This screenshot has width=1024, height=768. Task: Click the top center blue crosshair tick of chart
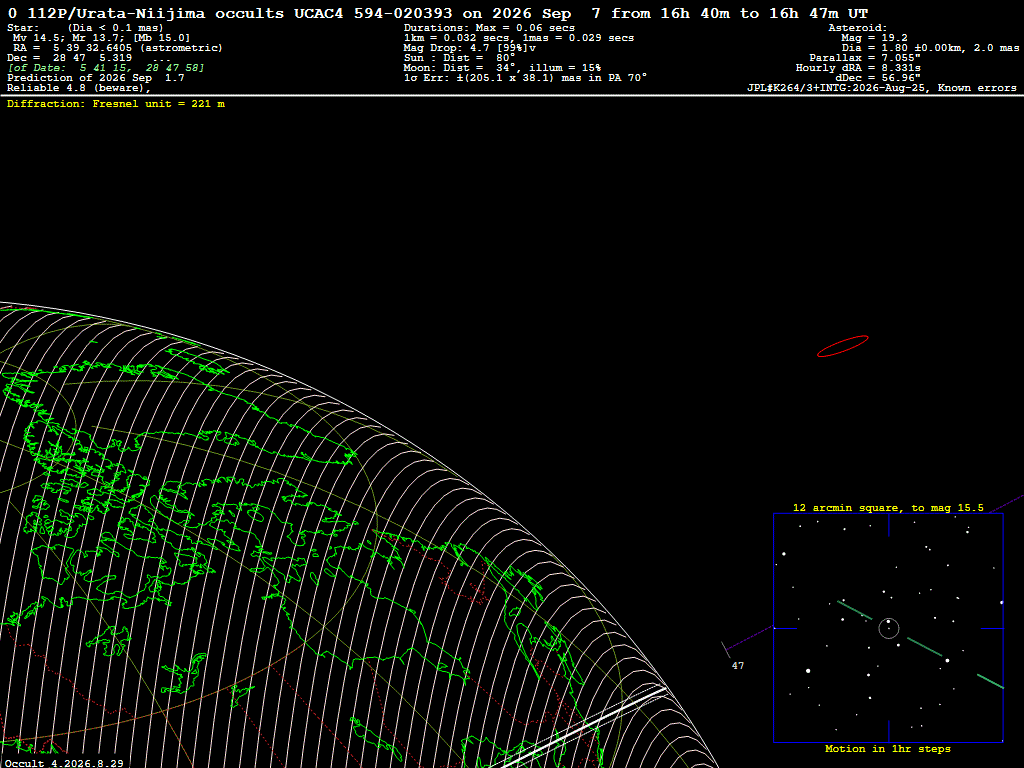(x=889, y=525)
